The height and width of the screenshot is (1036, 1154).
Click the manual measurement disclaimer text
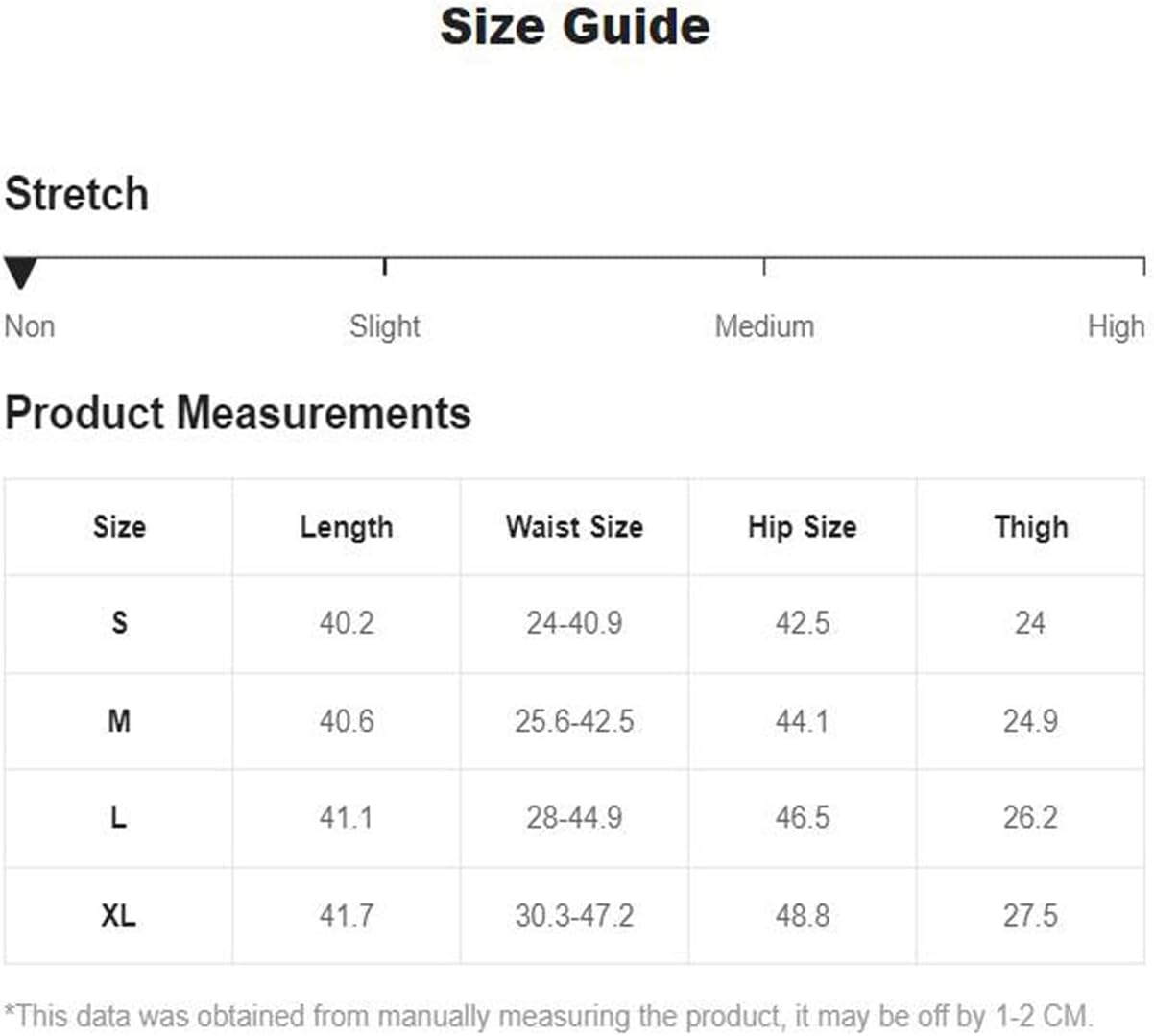tap(549, 1016)
